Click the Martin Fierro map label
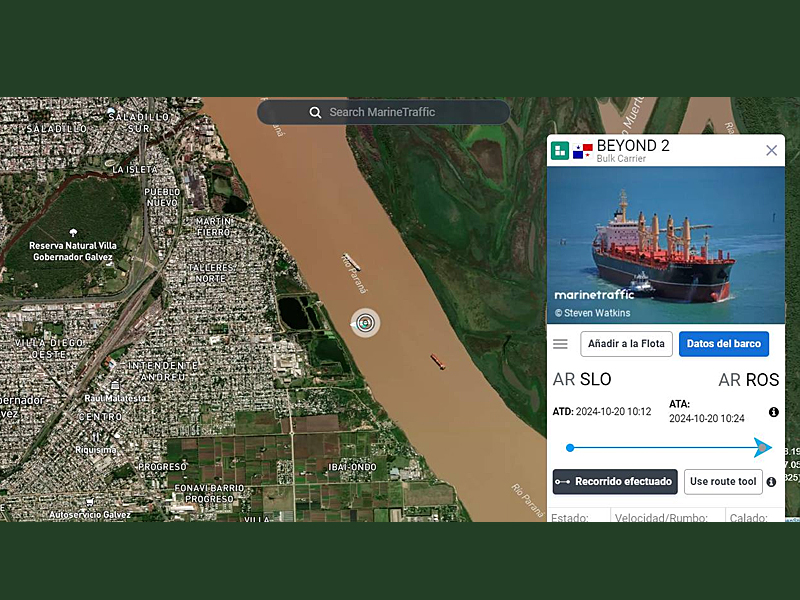Viewport: 800px width, 600px height. pos(214,227)
